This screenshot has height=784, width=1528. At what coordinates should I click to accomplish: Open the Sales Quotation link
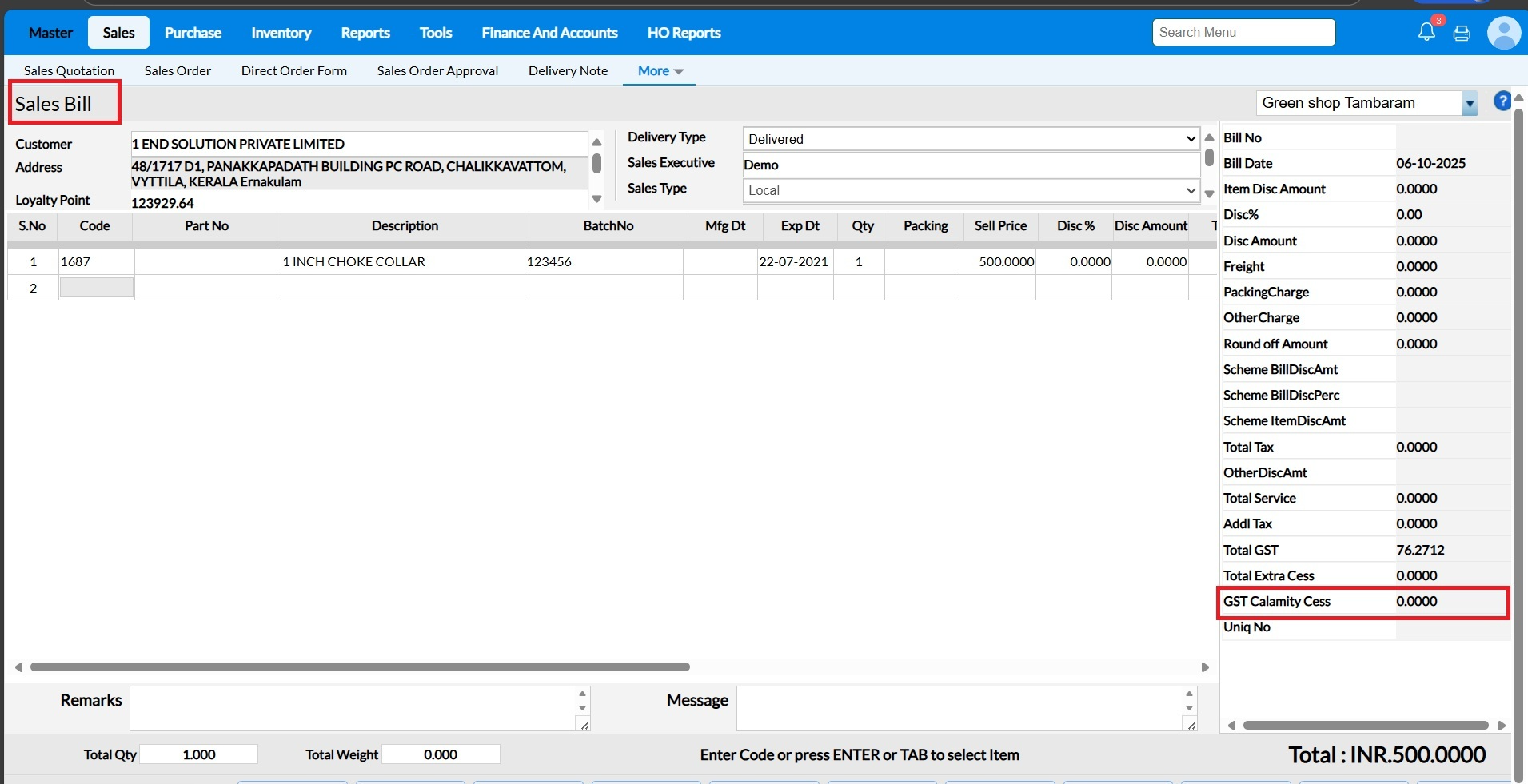tap(69, 70)
